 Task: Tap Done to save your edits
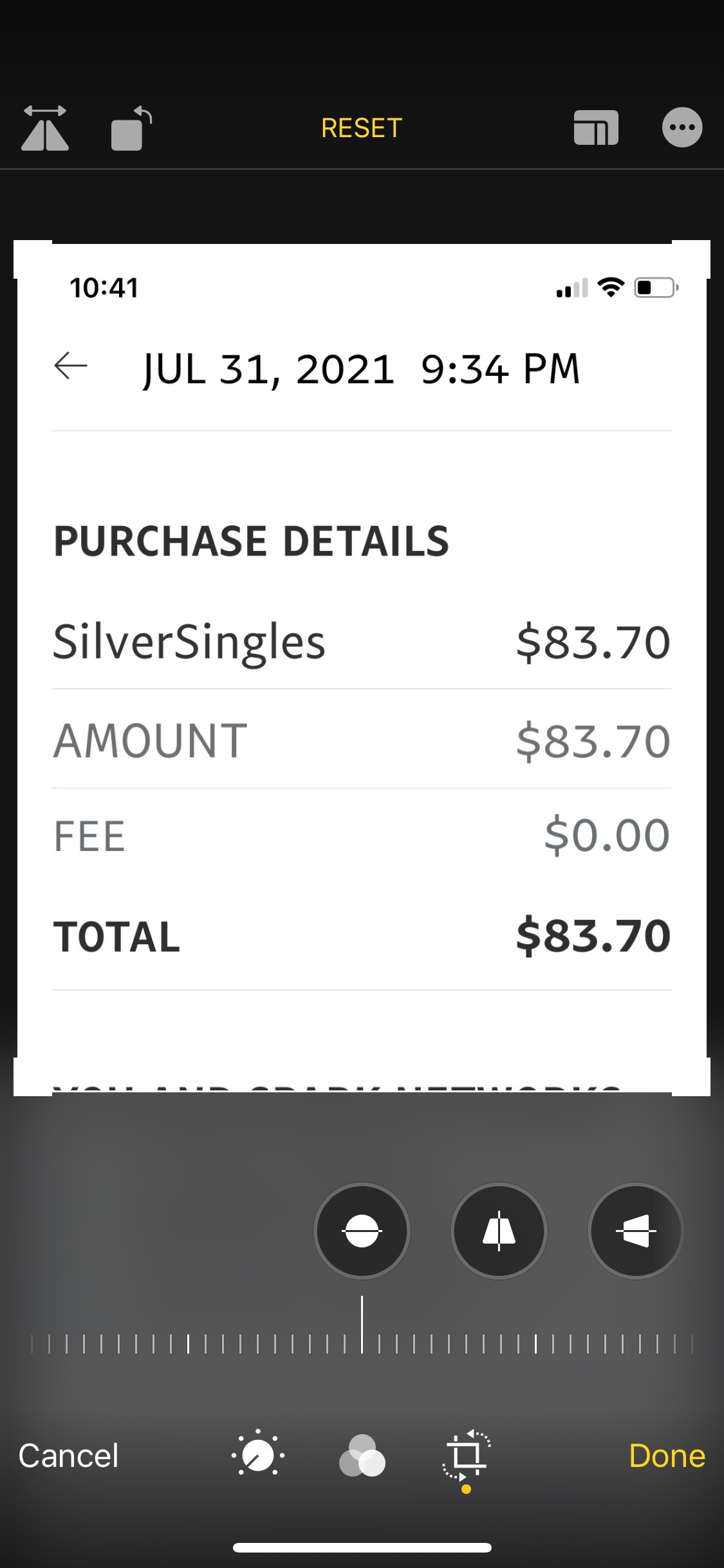coord(667,1456)
